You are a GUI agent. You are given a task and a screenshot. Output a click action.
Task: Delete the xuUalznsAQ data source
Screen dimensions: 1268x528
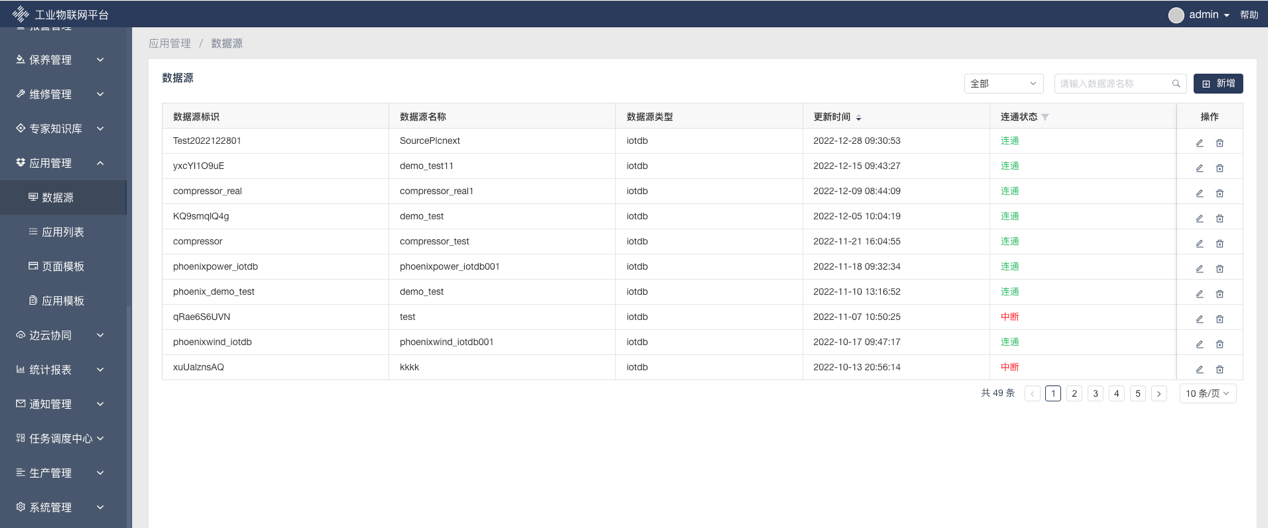coord(1220,369)
